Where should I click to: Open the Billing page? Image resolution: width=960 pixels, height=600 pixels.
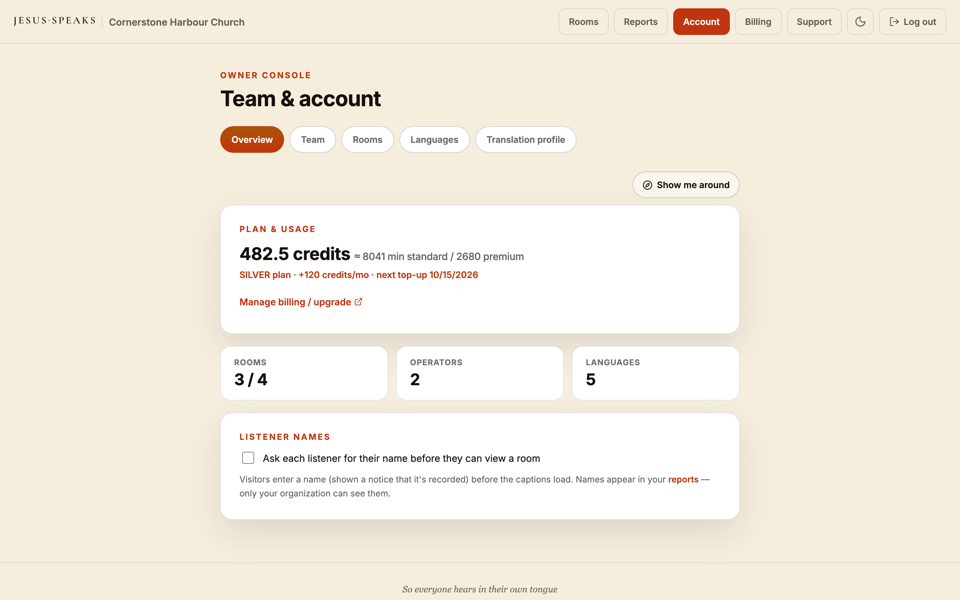tap(758, 21)
